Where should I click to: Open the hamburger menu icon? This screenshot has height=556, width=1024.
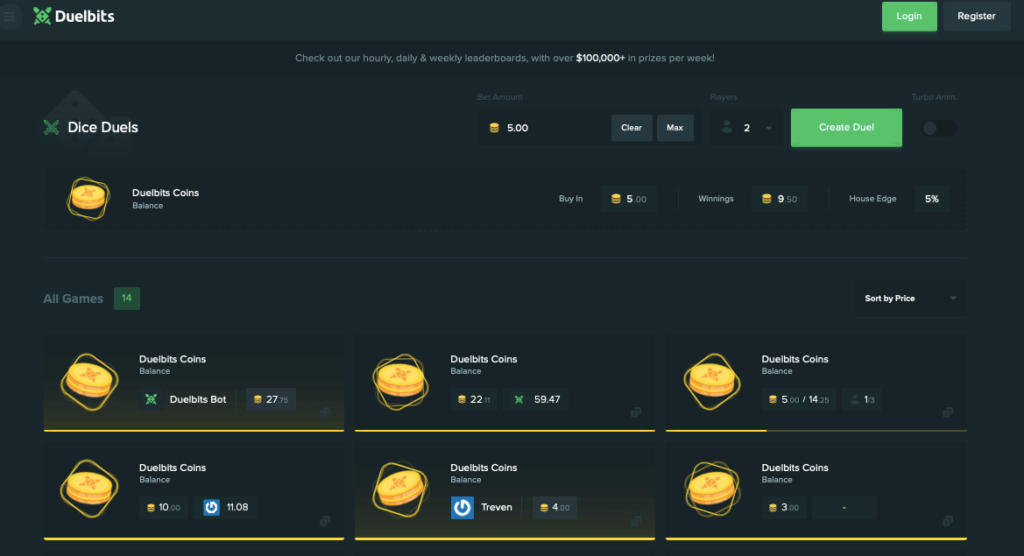pos(10,16)
